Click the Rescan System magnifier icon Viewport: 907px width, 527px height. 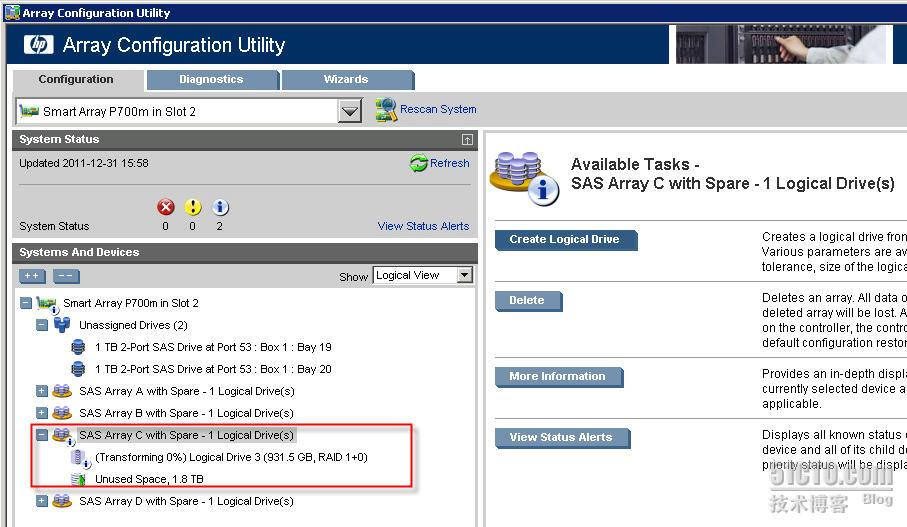(386, 109)
